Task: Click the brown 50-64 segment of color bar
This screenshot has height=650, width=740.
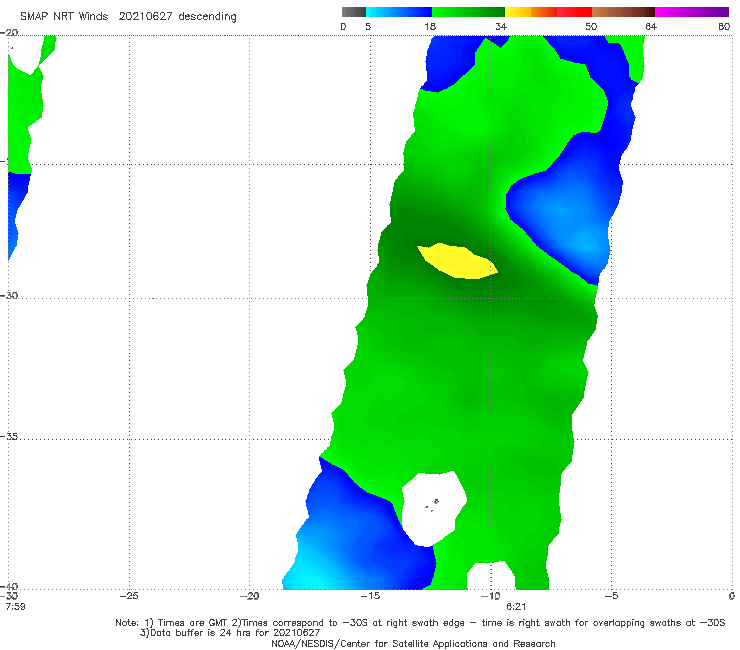Action: pyautogui.click(x=623, y=12)
